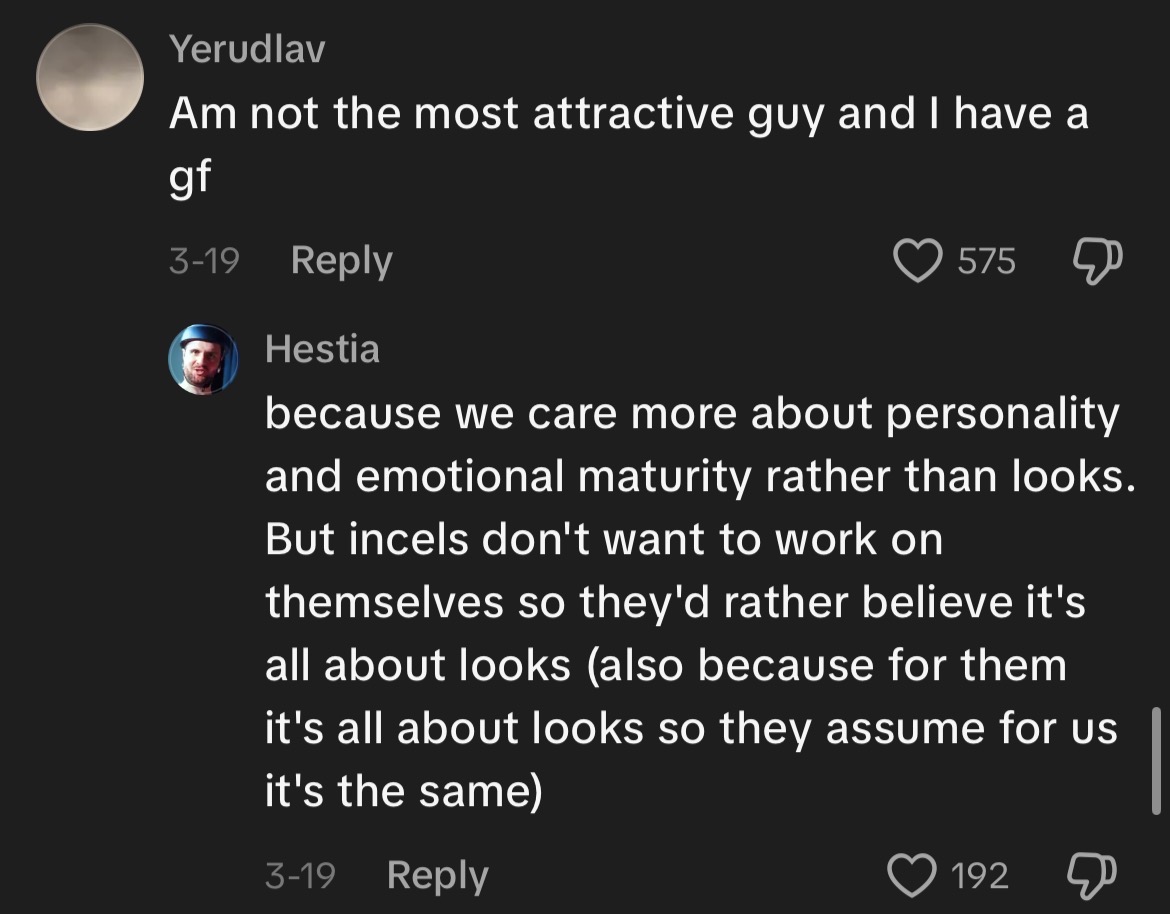The height and width of the screenshot is (914, 1170).
Task: Dislike Yerudlav's comment with thumbs-down icon
Action: click(x=1098, y=261)
